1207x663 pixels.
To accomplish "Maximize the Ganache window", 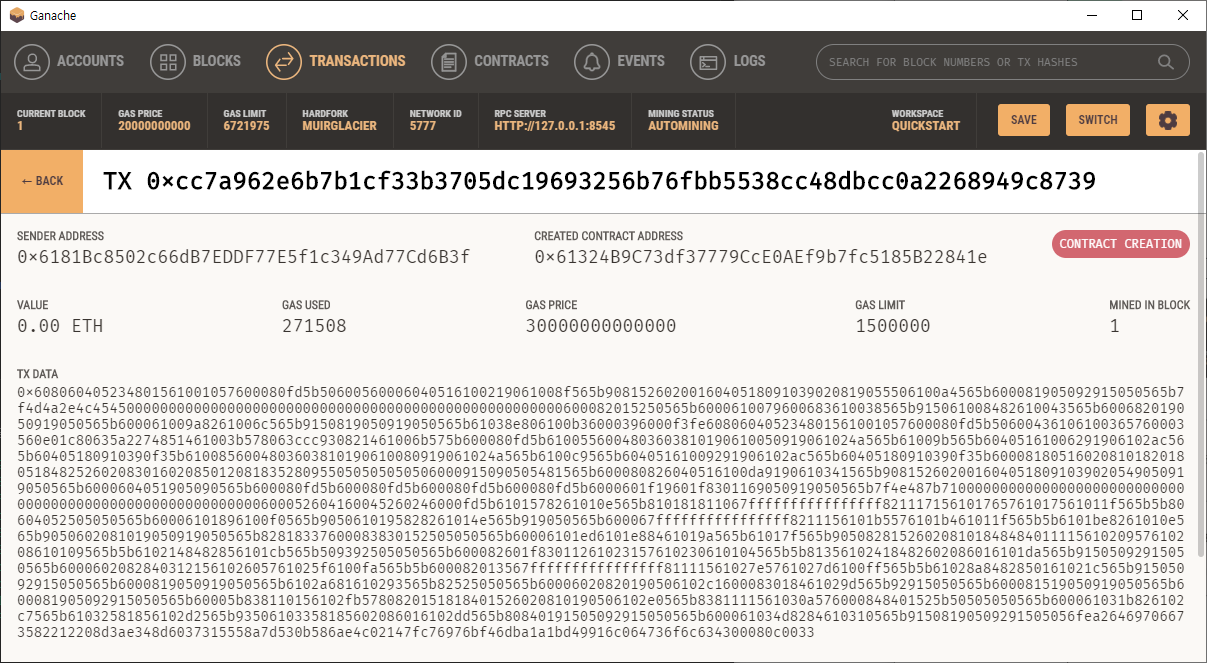I will pos(1137,15).
